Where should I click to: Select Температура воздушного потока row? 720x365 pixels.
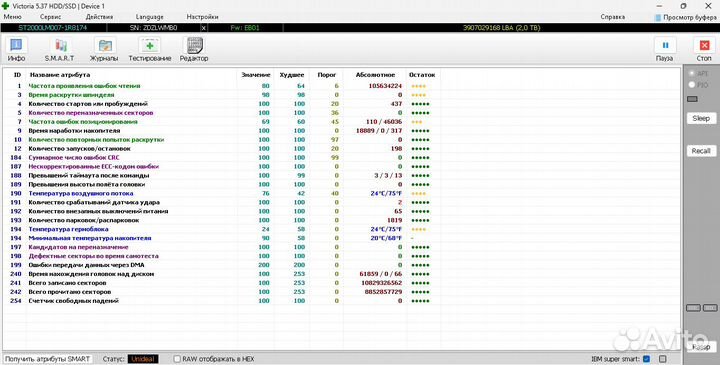[221, 193]
